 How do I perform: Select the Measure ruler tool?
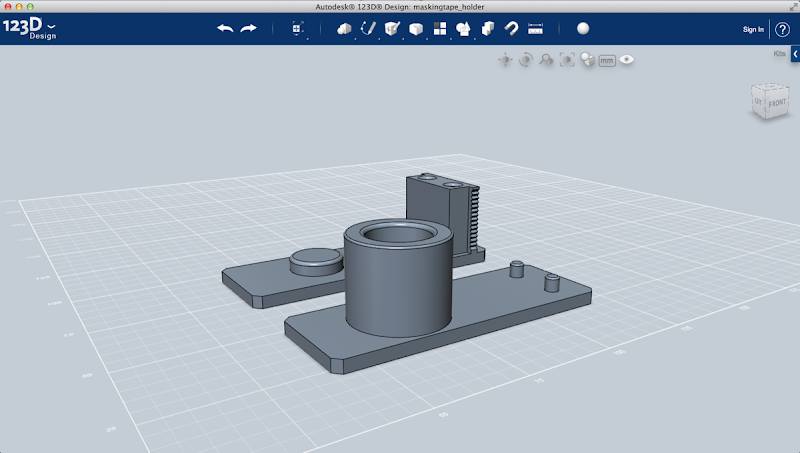pyautogui.click(x=535, y=29)
